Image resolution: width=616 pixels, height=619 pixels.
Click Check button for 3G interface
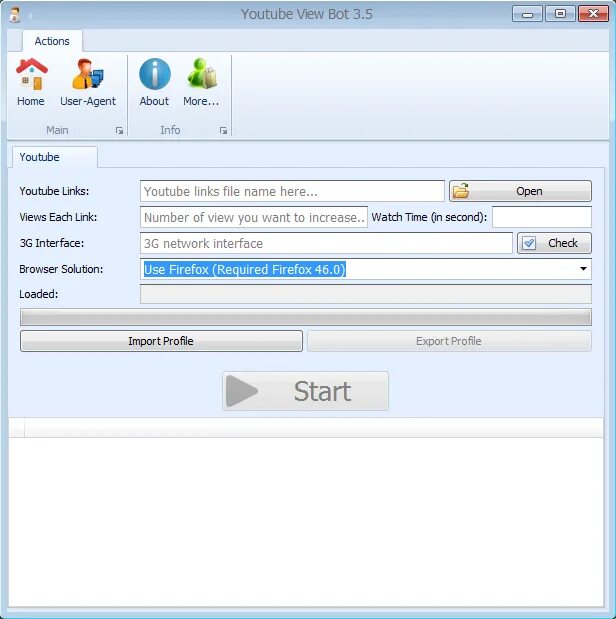(x=554, y=243)
